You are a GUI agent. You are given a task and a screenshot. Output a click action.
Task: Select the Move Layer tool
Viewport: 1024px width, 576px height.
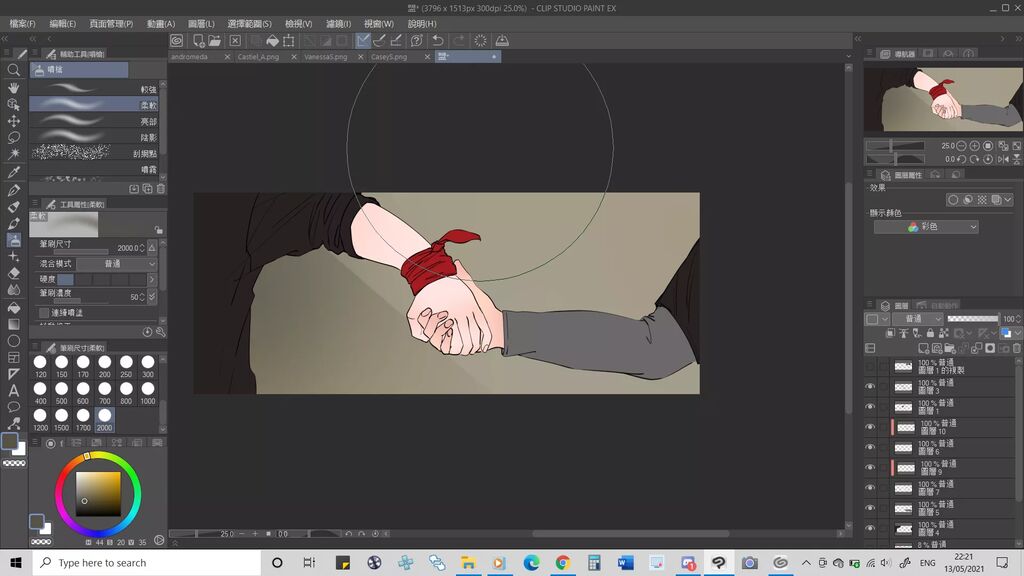[13, 121]
